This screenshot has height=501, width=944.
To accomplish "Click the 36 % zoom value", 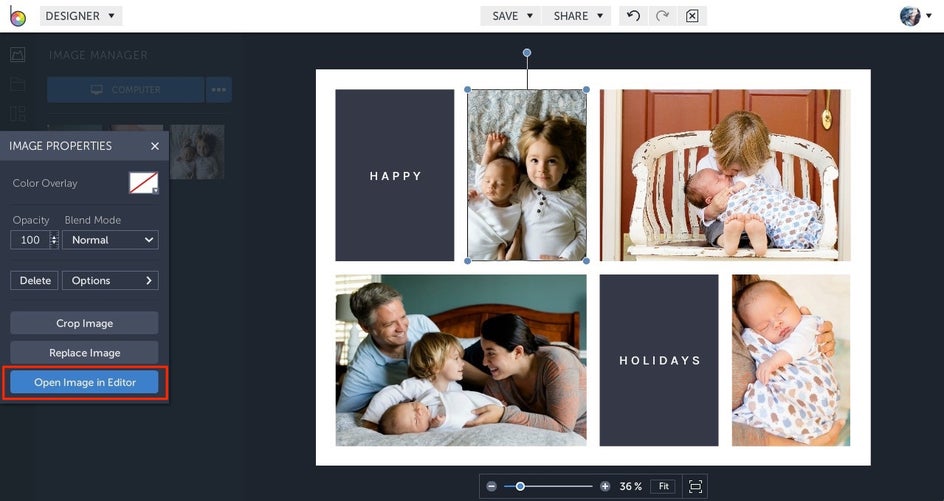I will pyautogui.click(x=630, y=486).
